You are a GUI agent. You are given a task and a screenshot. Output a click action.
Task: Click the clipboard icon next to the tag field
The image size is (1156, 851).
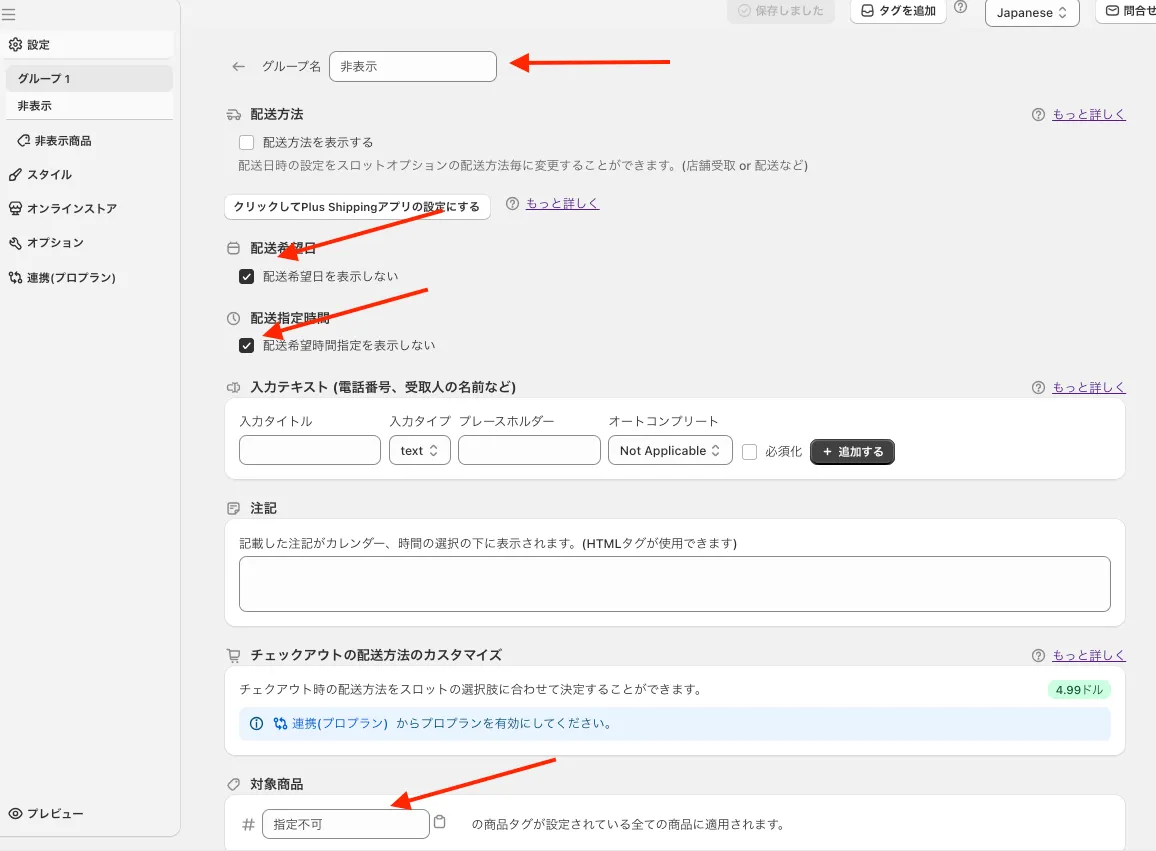pyautogui.click(x=439, y=822)
